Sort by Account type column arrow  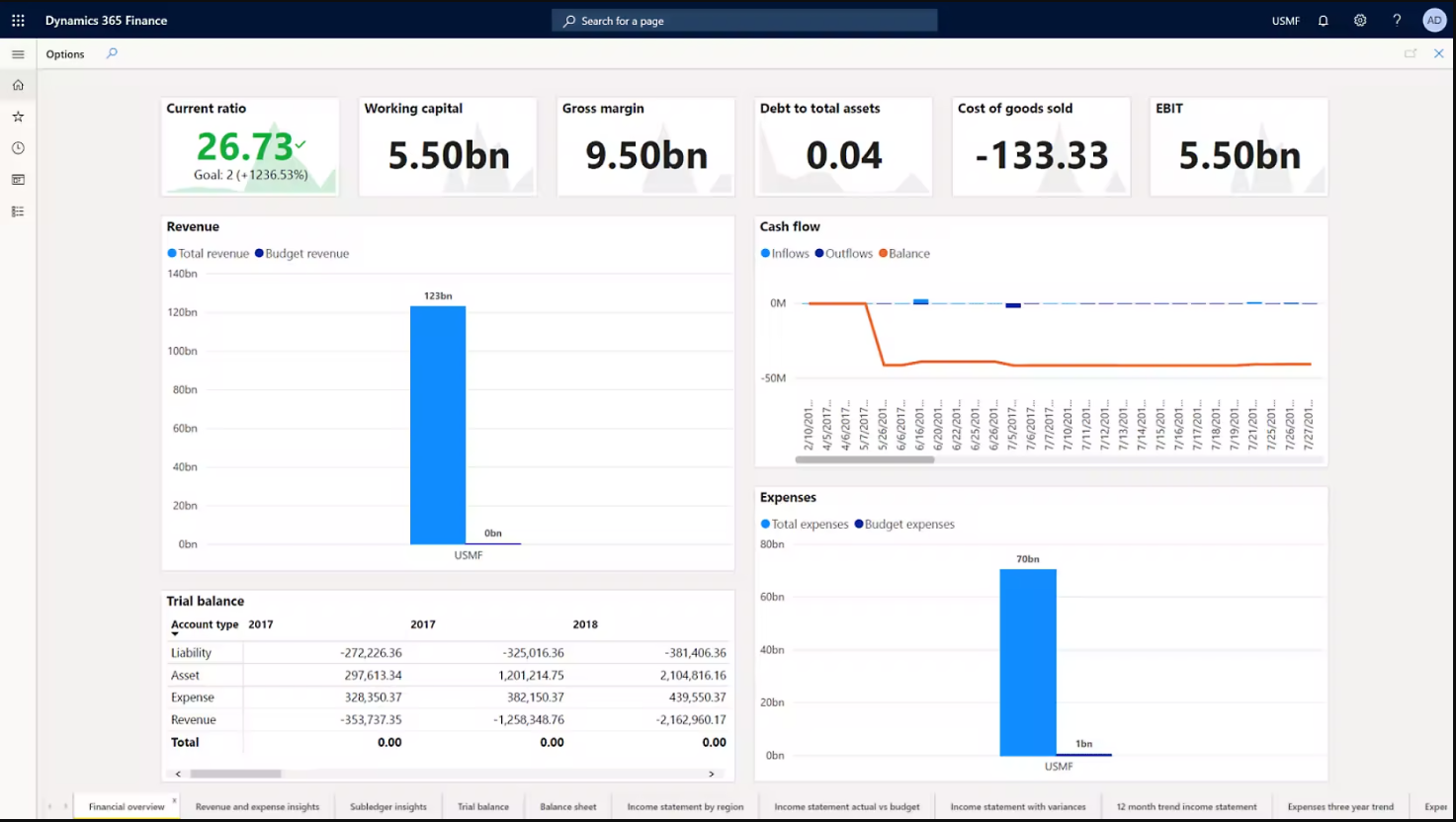175,634
